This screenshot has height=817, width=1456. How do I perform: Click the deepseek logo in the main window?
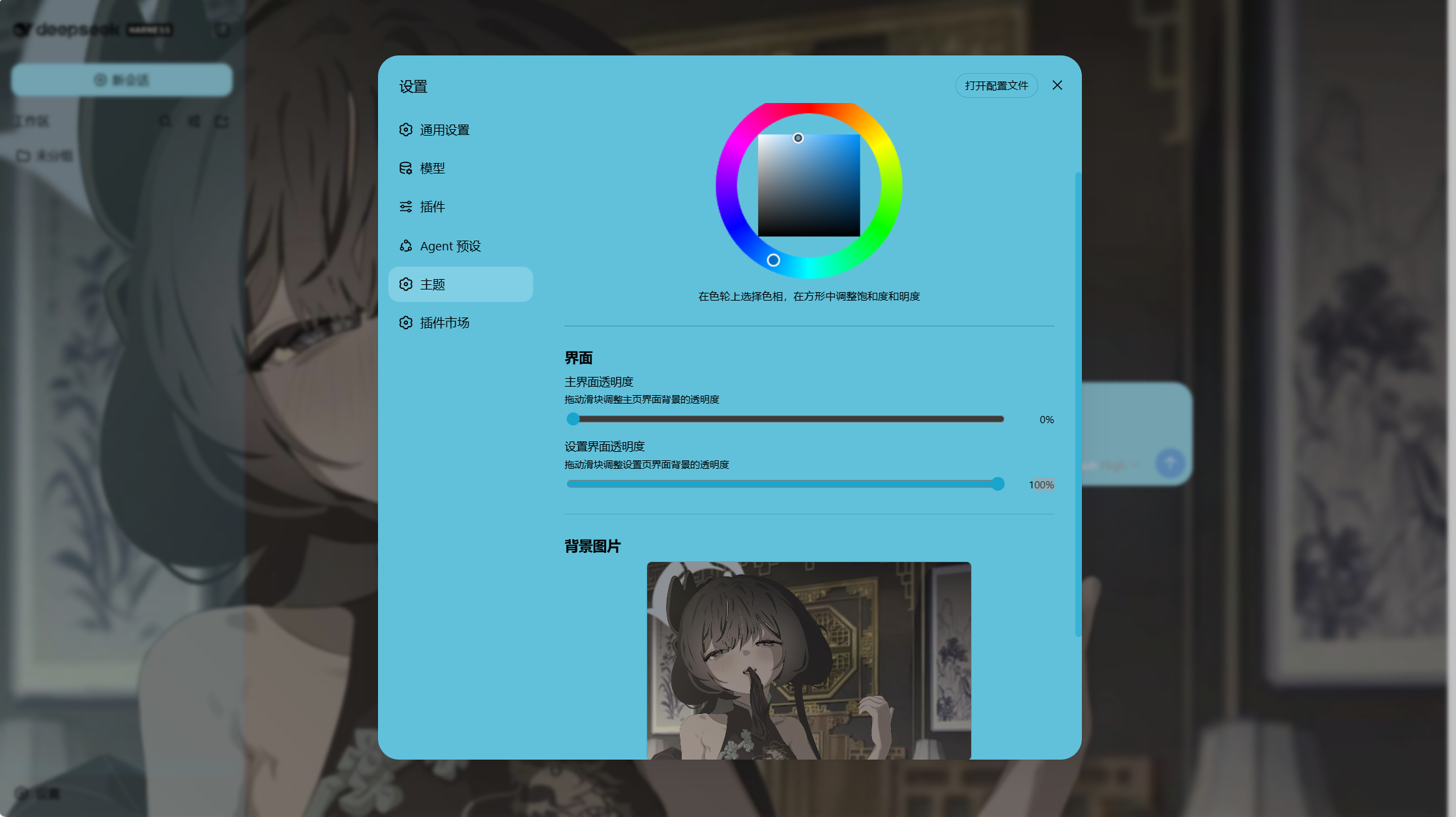[93, 30]
